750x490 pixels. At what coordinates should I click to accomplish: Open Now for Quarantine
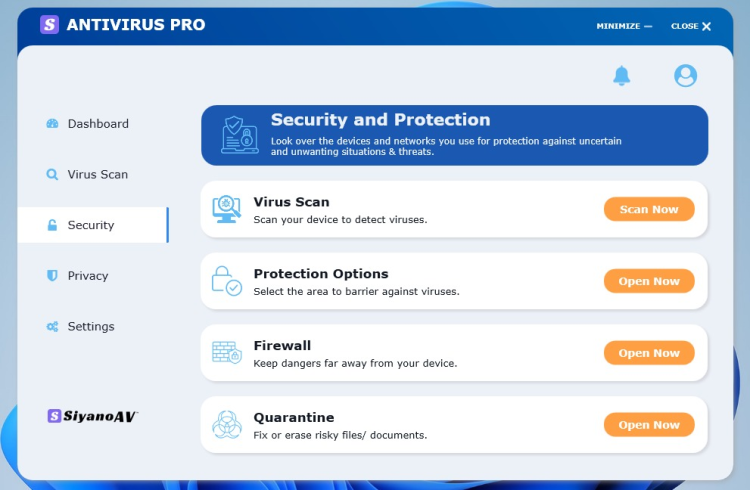point(649,425)
